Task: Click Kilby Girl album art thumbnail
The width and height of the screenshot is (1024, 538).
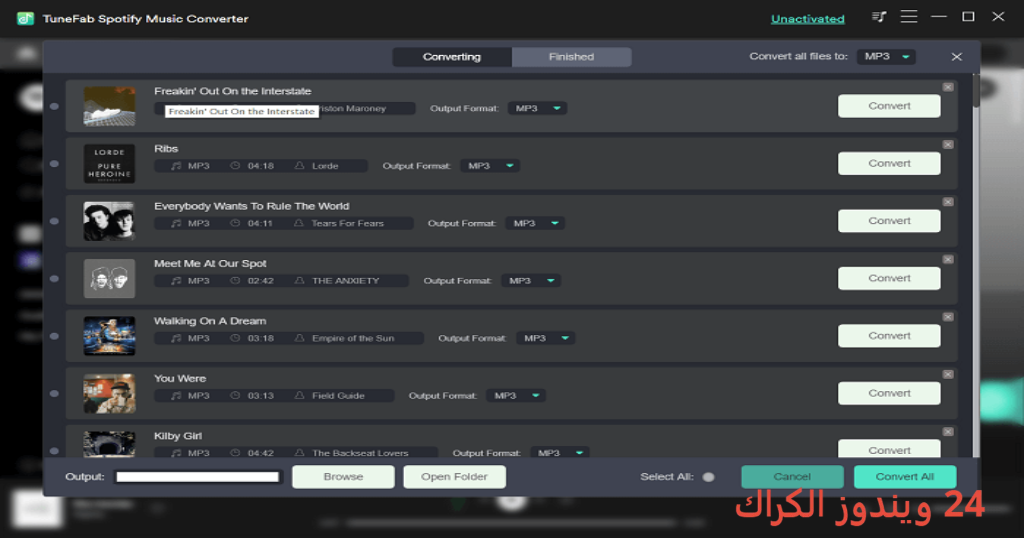Action: click(109, 443)
